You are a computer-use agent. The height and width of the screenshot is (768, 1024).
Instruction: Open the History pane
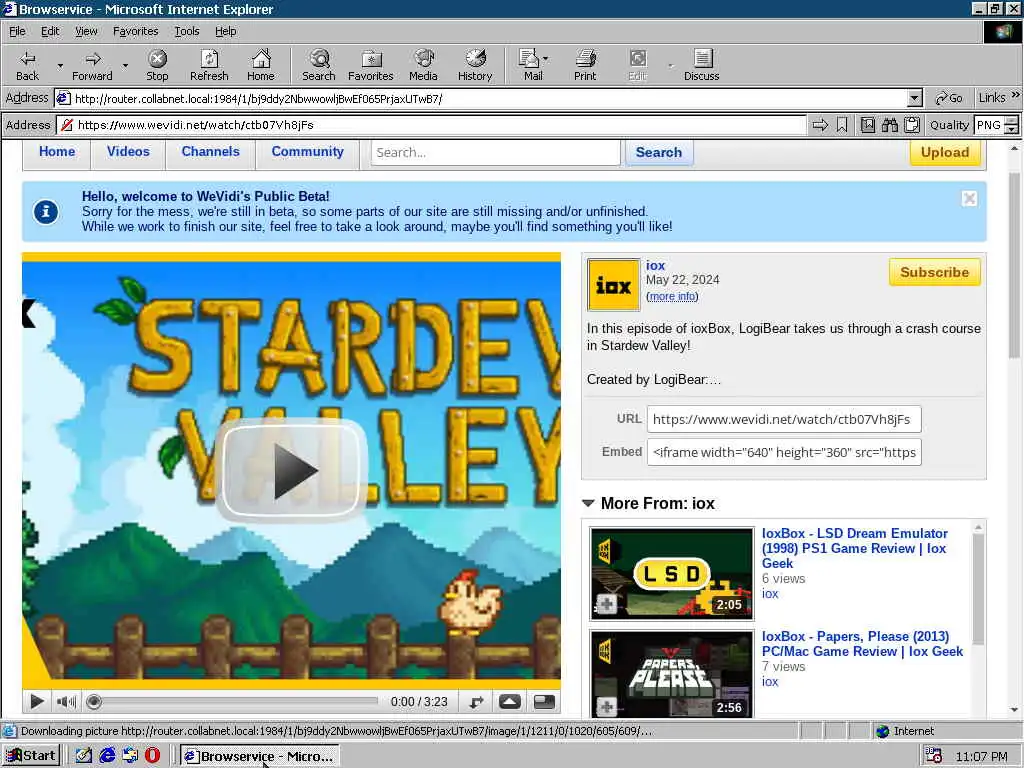(475, 65)
